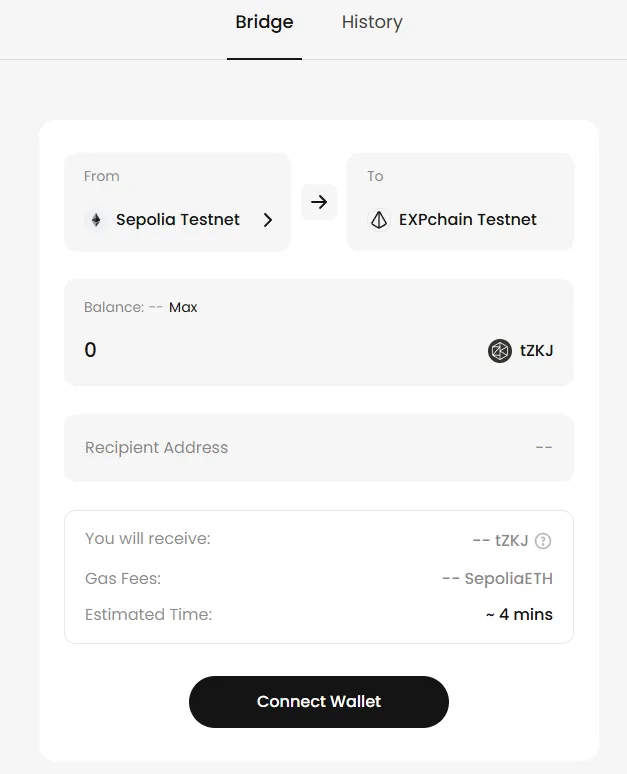Image resolution: width=627 pixels, height=774 pixels.
Task: Expand the Sepolia Testnet chevron
Action: (268, 220)
